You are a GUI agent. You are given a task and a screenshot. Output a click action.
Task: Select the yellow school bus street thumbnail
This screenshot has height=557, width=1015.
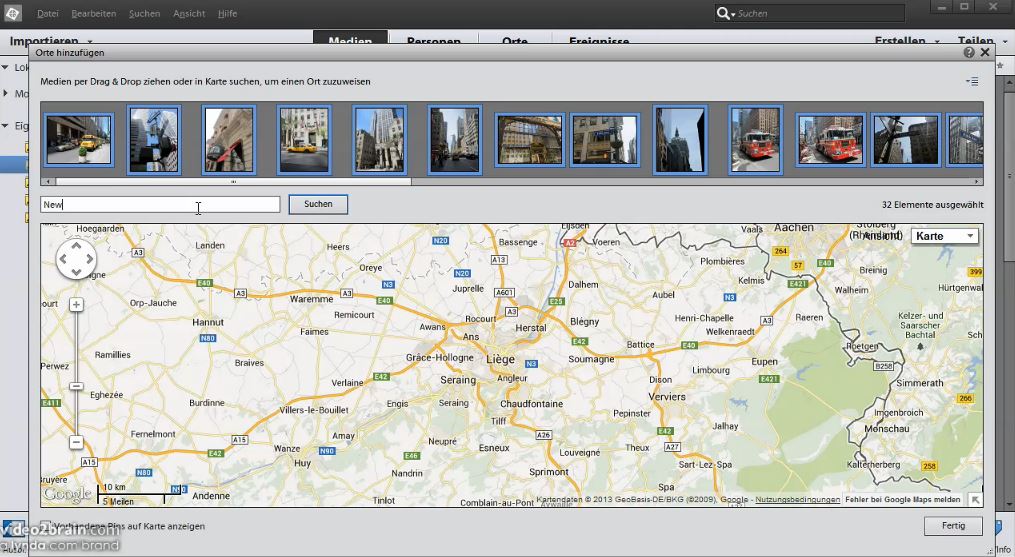78,140
